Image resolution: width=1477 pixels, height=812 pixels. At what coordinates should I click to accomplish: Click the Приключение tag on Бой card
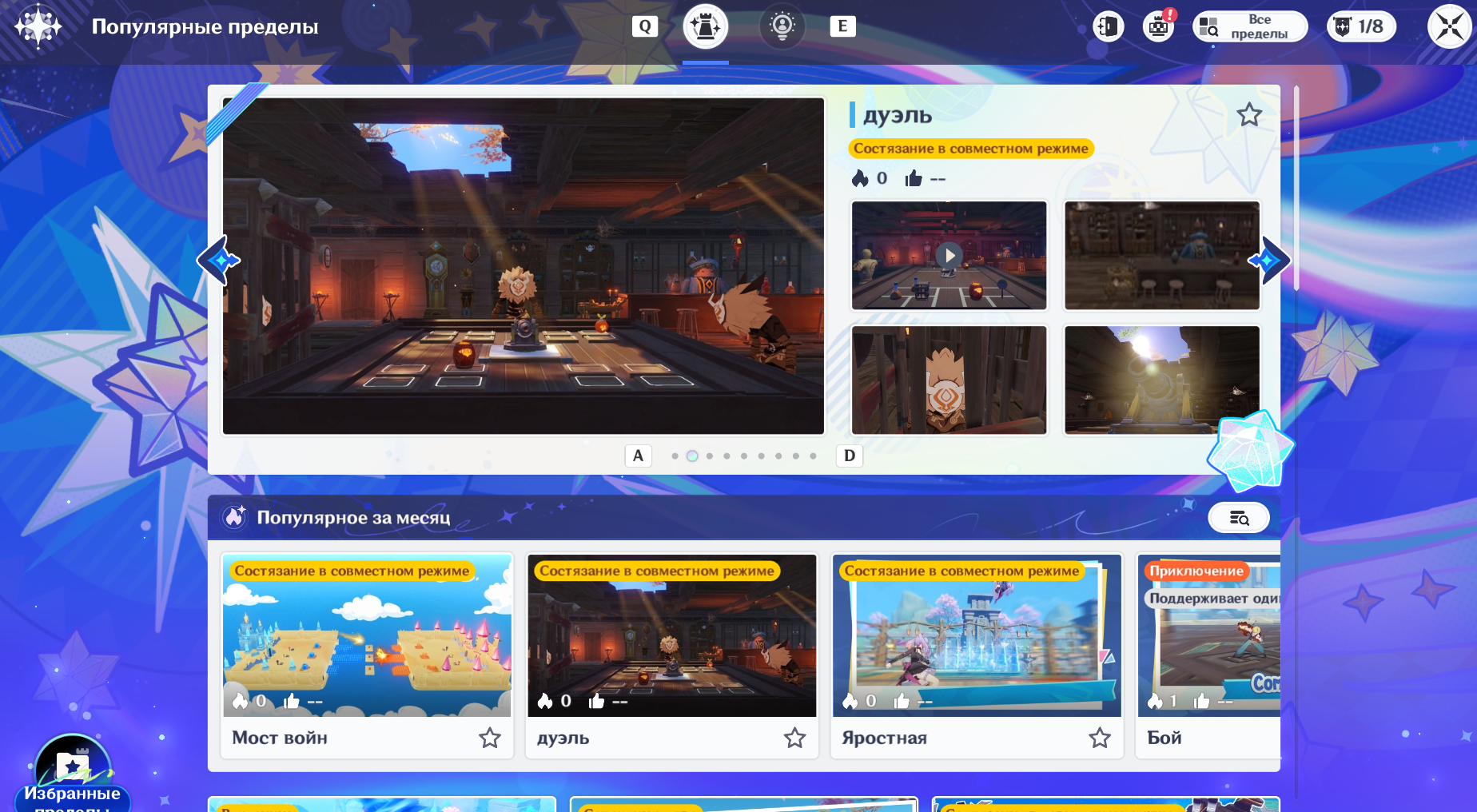1196,571
